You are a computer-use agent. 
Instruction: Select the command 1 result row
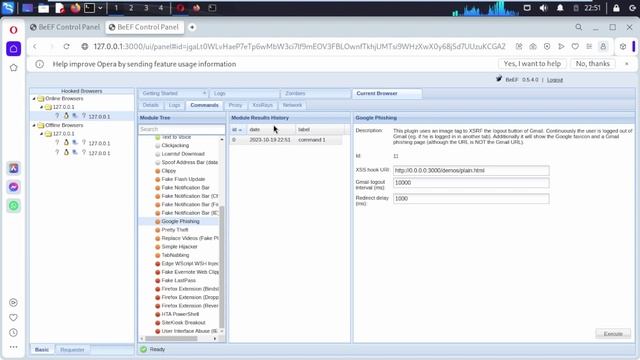point(286,140)
